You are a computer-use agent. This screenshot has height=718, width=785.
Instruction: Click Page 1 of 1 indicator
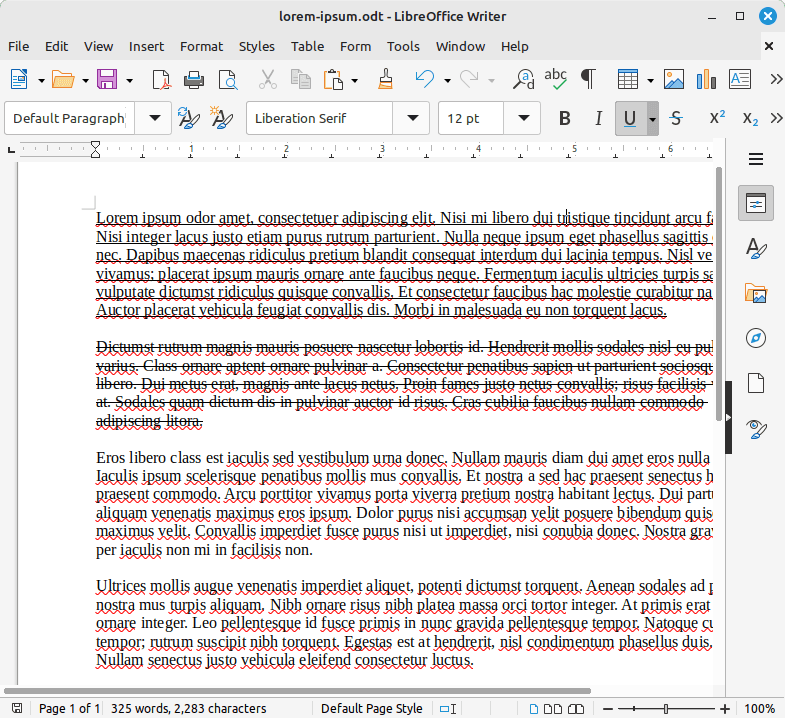coord(69,708)
